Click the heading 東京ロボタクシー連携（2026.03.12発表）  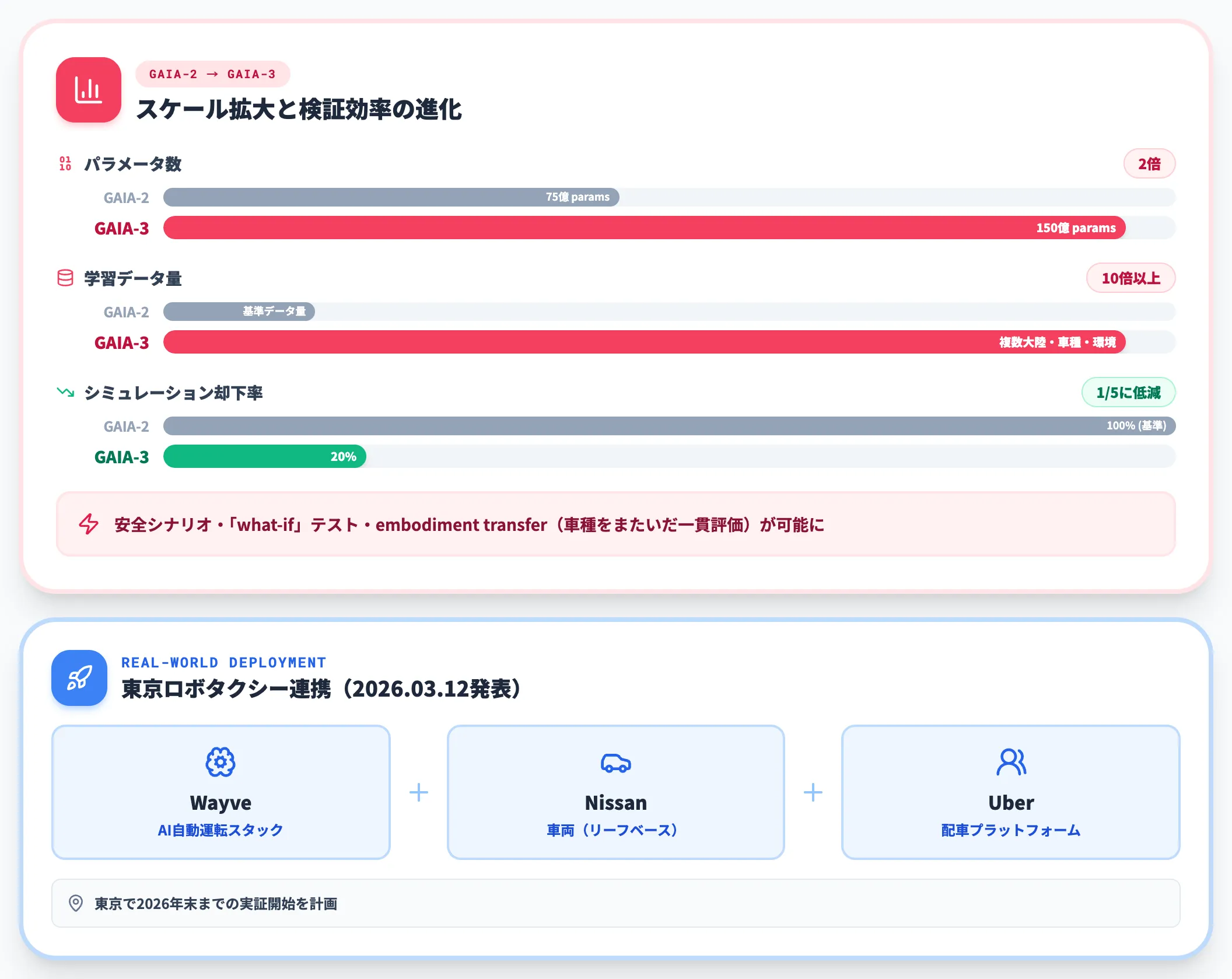tap(321, 688)
